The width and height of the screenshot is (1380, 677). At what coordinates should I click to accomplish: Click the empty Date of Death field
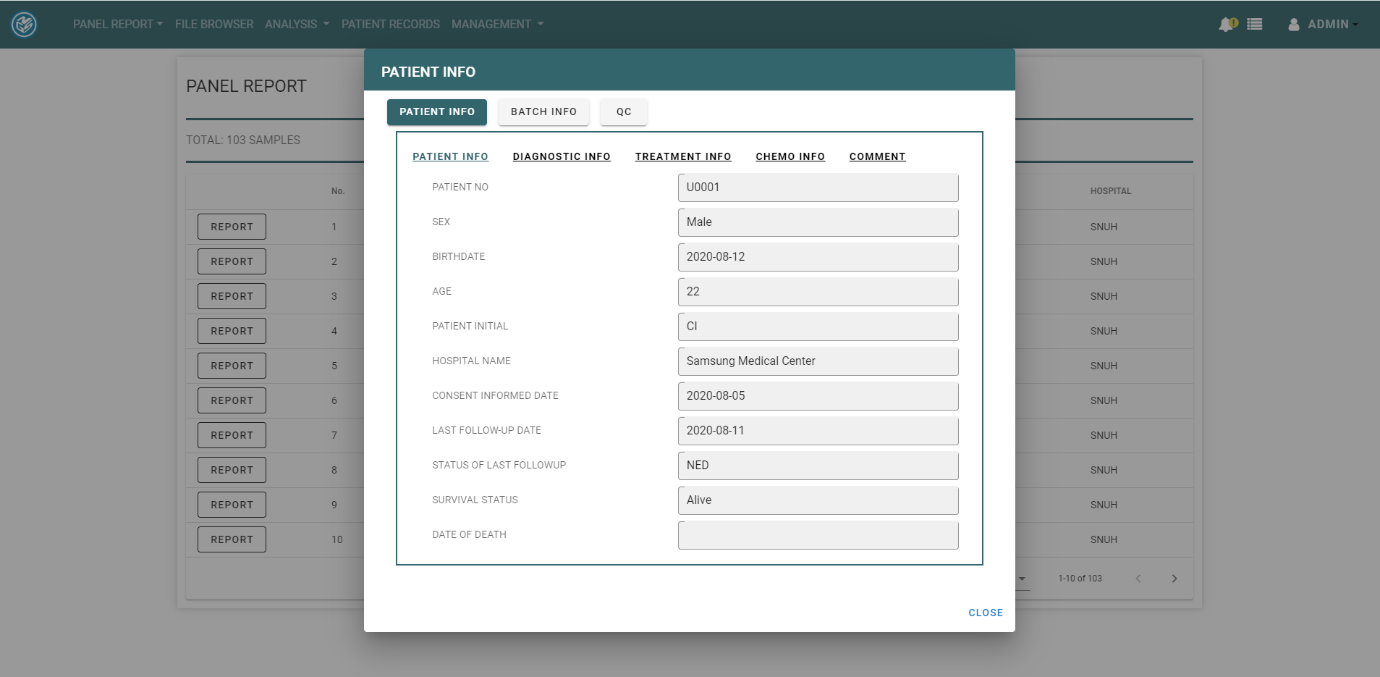pyautogui.click(x=817, y=535)
